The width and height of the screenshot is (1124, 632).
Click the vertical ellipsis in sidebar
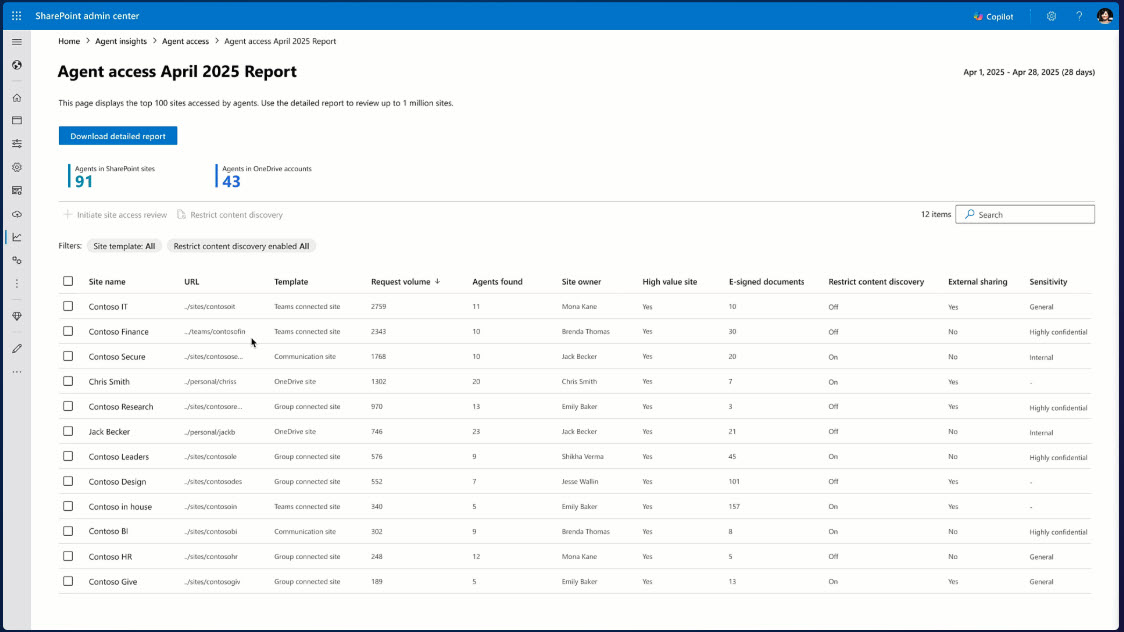[16, 284]
